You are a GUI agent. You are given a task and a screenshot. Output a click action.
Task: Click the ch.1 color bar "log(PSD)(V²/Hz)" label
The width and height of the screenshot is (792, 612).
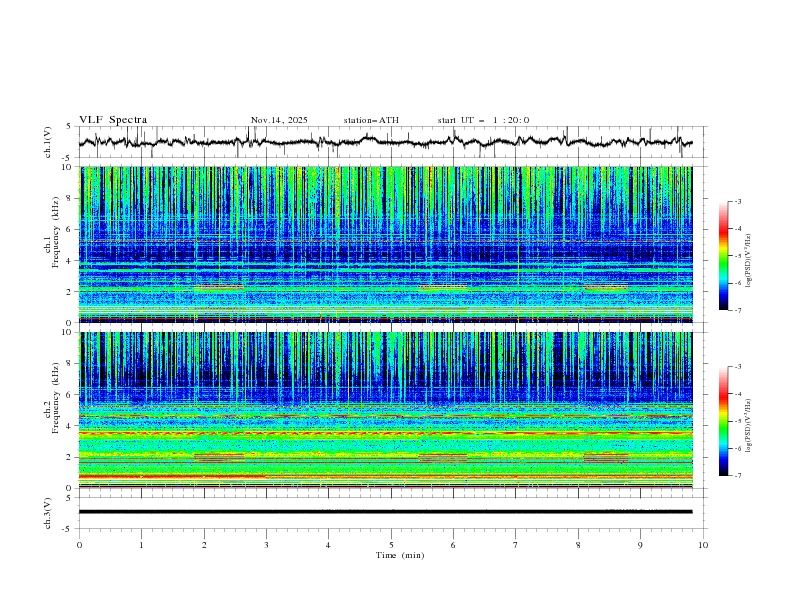749,261
